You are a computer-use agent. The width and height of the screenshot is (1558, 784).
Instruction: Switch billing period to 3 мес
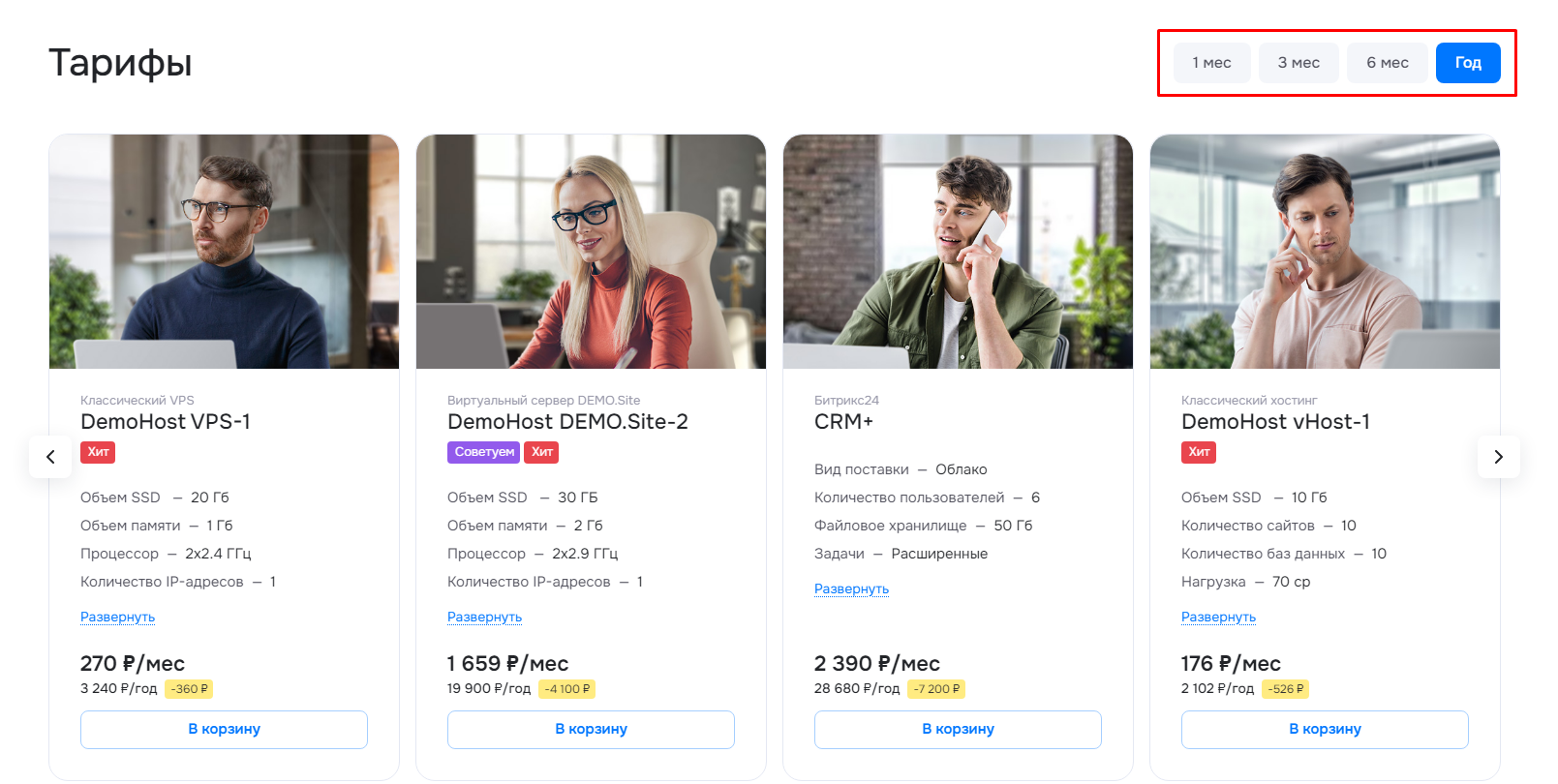click(x=1298, y=63)
